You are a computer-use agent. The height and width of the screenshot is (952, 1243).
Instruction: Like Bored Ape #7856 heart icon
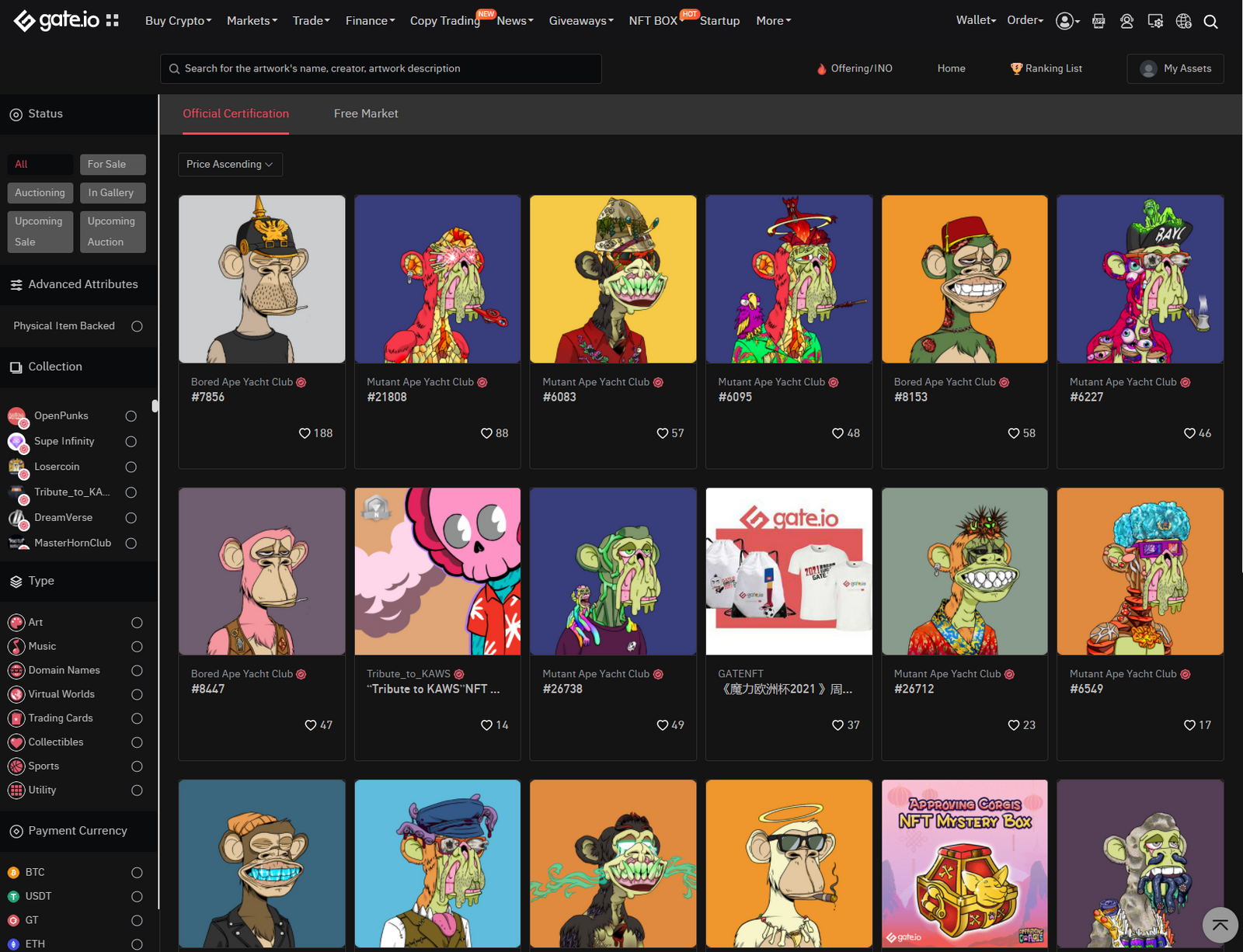pyautogui.click(x=305, y=433)
